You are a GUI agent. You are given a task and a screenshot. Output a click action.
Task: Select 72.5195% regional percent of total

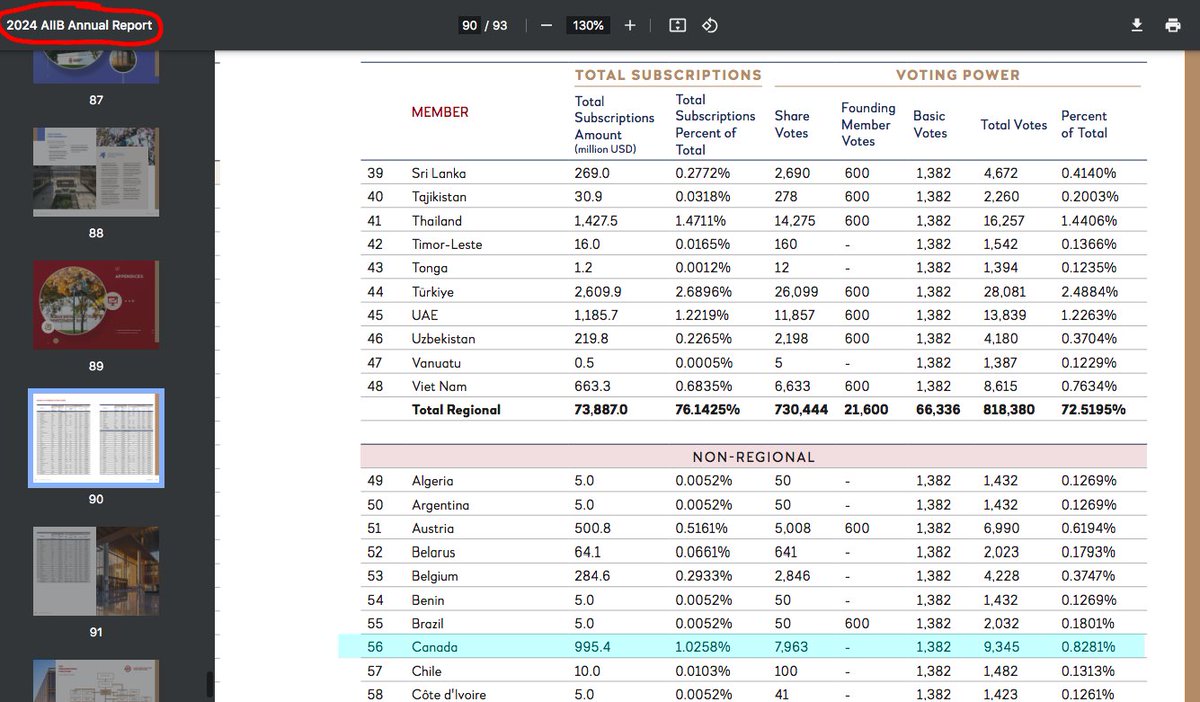coord(1093,410)
